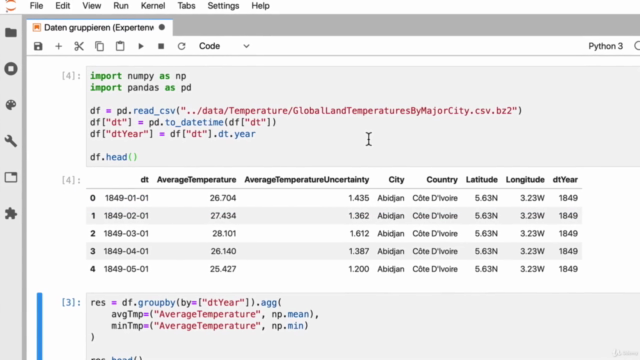The image size is (640, 360).
Task: Interrupt the kernel with stop icon
Action: tap(161, 46)
